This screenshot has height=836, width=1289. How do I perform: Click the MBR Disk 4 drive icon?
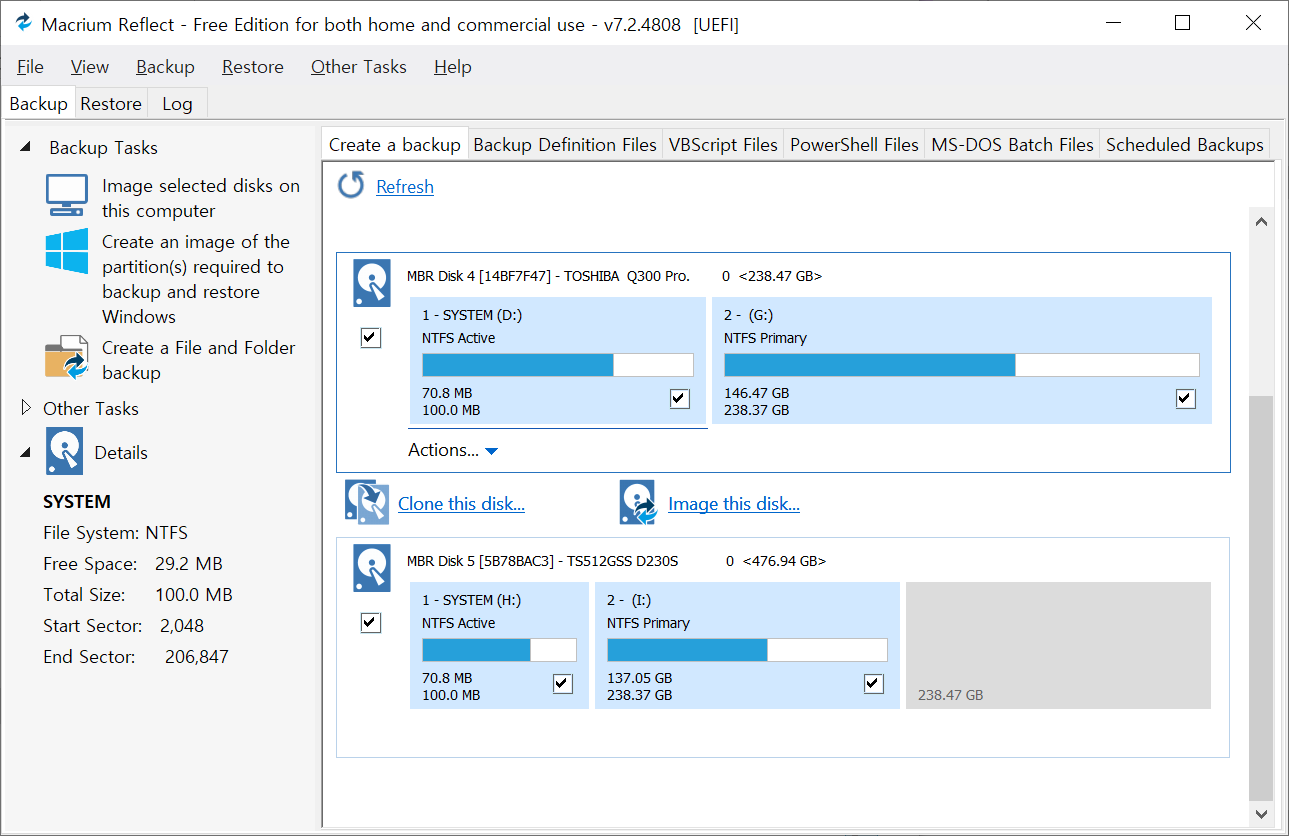click(371, 283)
